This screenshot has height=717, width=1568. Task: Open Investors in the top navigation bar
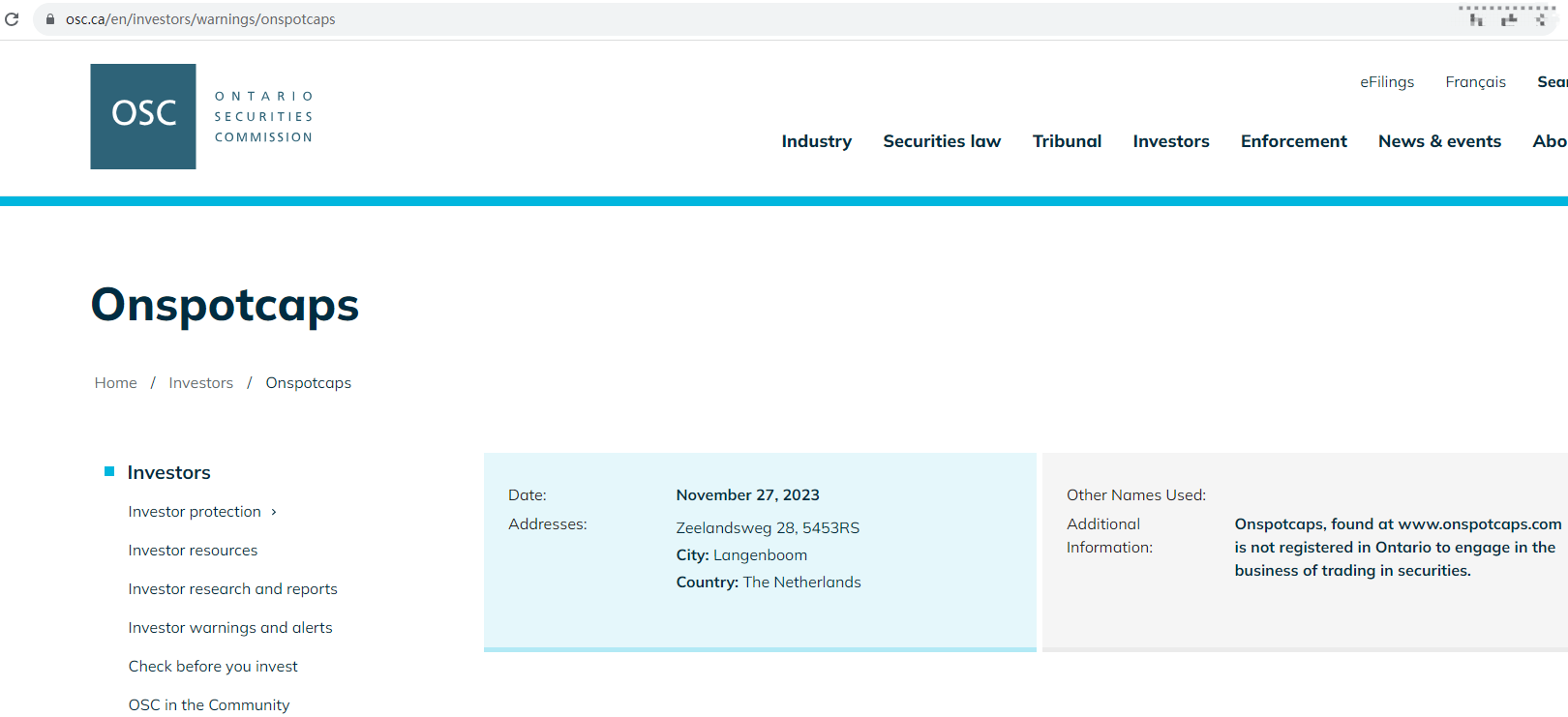coord(1170,141)
